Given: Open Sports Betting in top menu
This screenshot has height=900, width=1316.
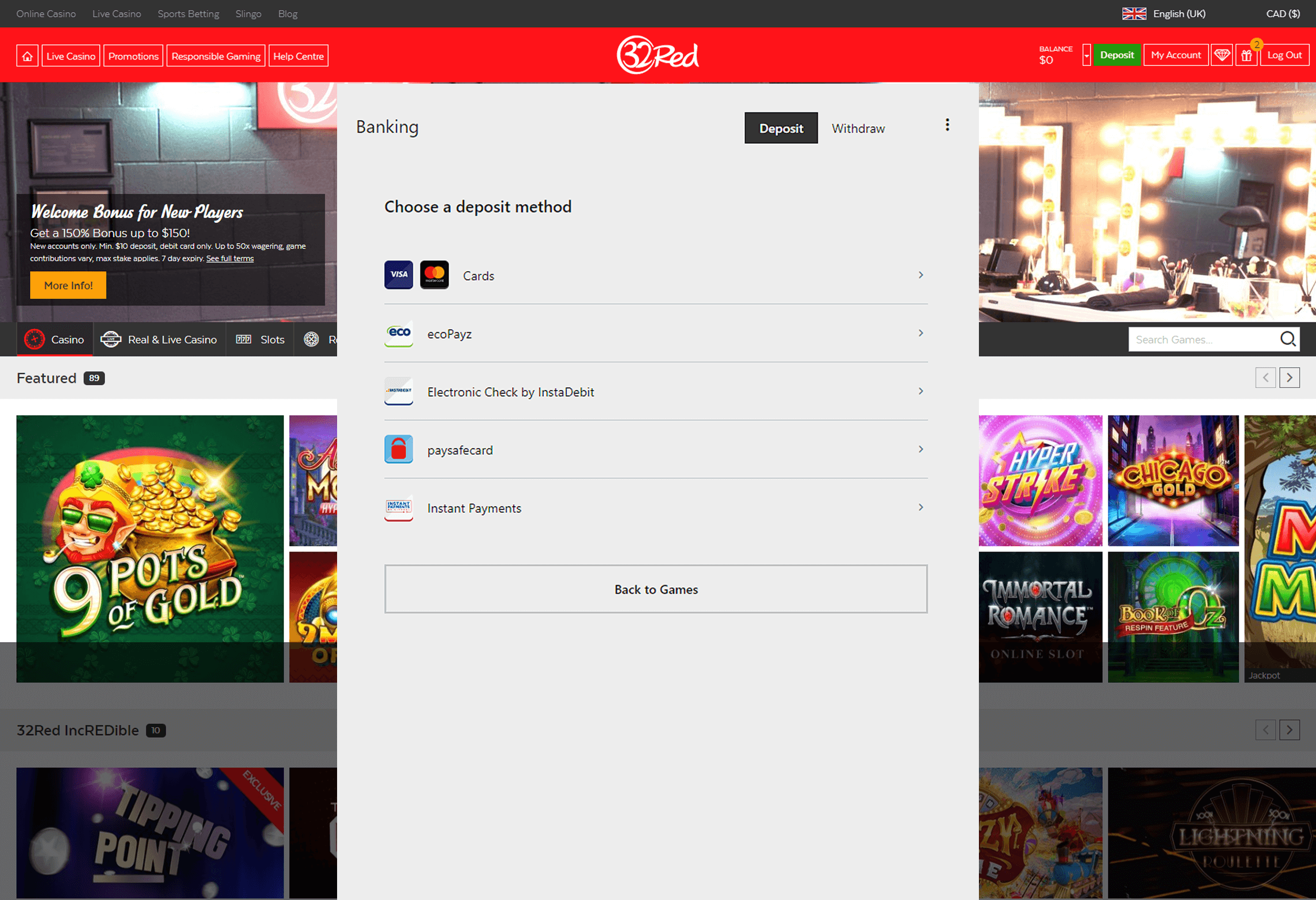Looking at the screenshot, I should pos(188,14).
